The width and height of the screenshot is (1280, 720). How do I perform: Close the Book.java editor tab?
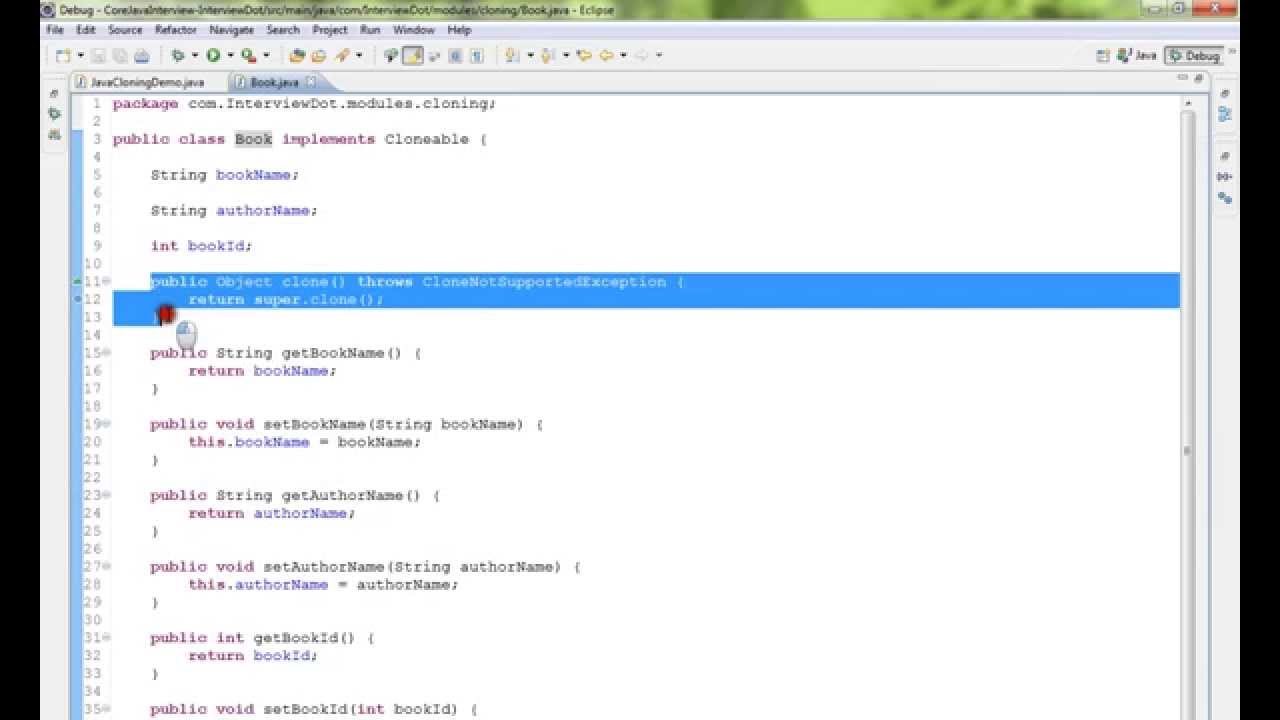(x=311, y=82)
